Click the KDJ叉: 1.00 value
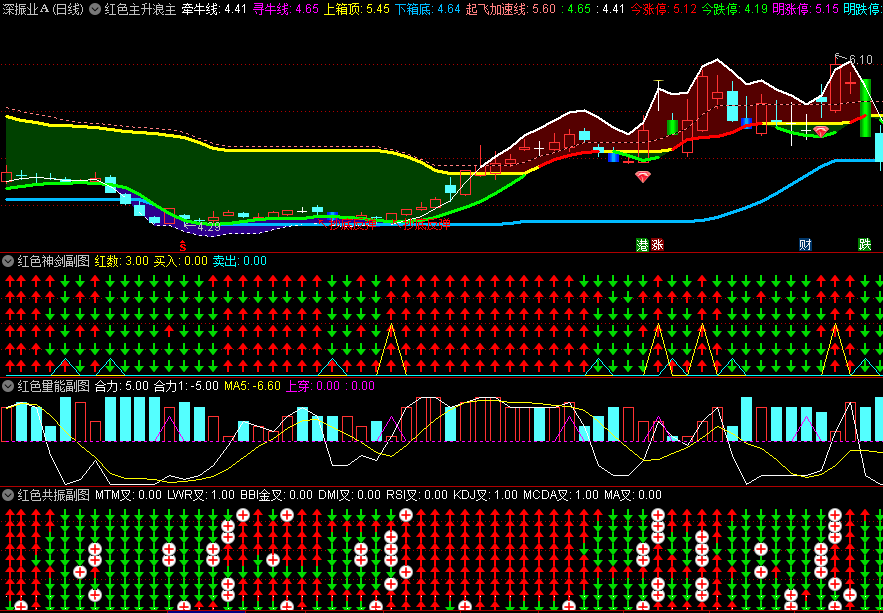Image resolution: width=883 pixels, height=613 pixels. [485, 495]
